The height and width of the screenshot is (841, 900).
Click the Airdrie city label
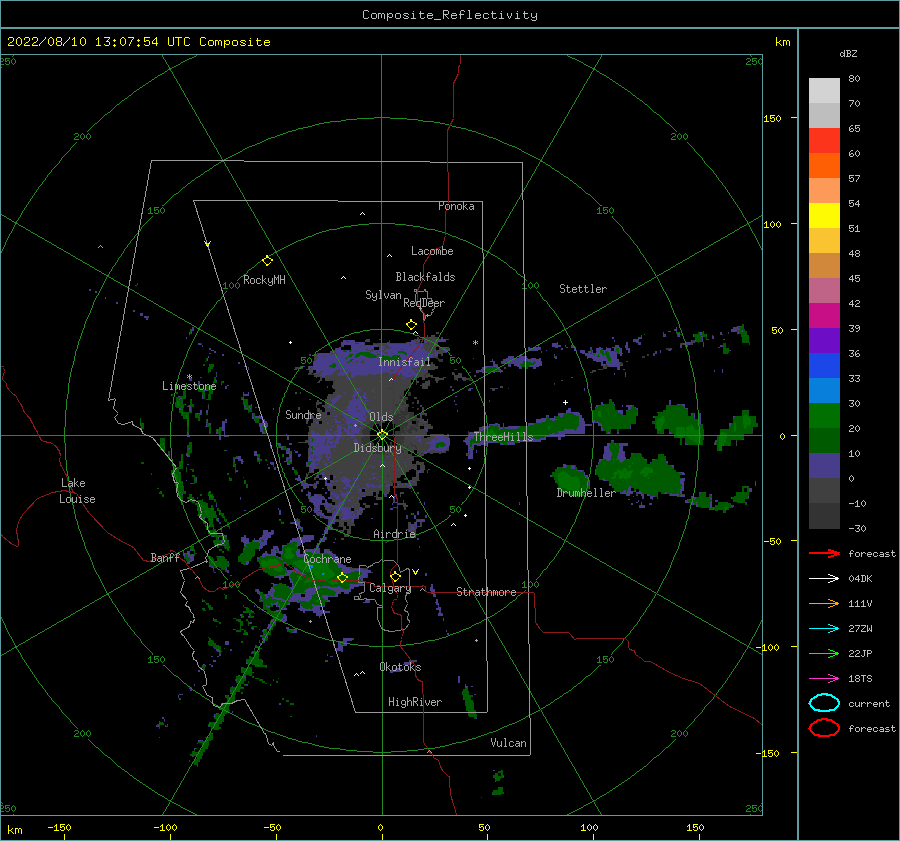394,534
